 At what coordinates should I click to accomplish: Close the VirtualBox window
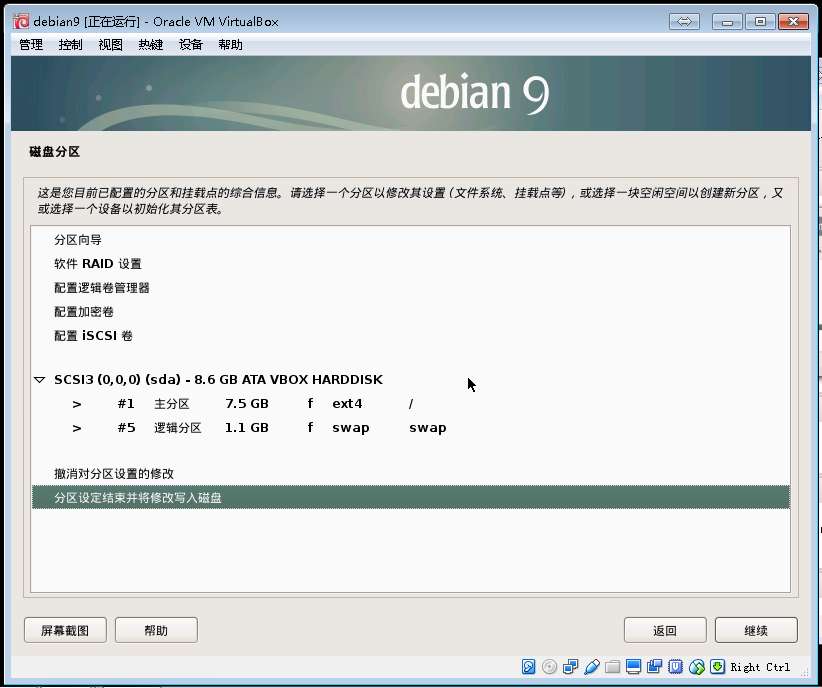click(793, 22)
